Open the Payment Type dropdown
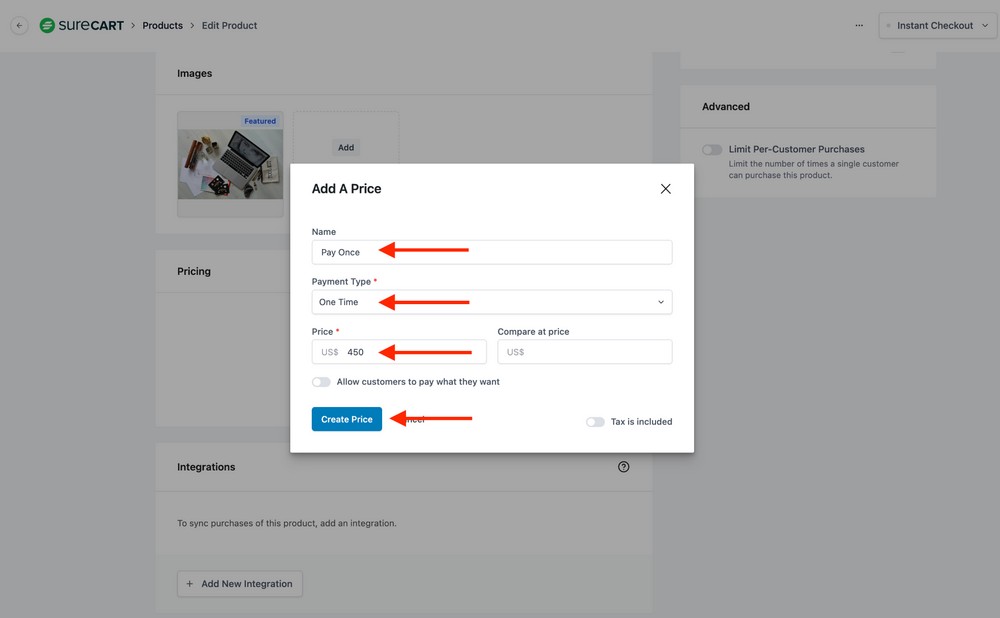This screenshot has width=1000, height=618. coord(491,301)
